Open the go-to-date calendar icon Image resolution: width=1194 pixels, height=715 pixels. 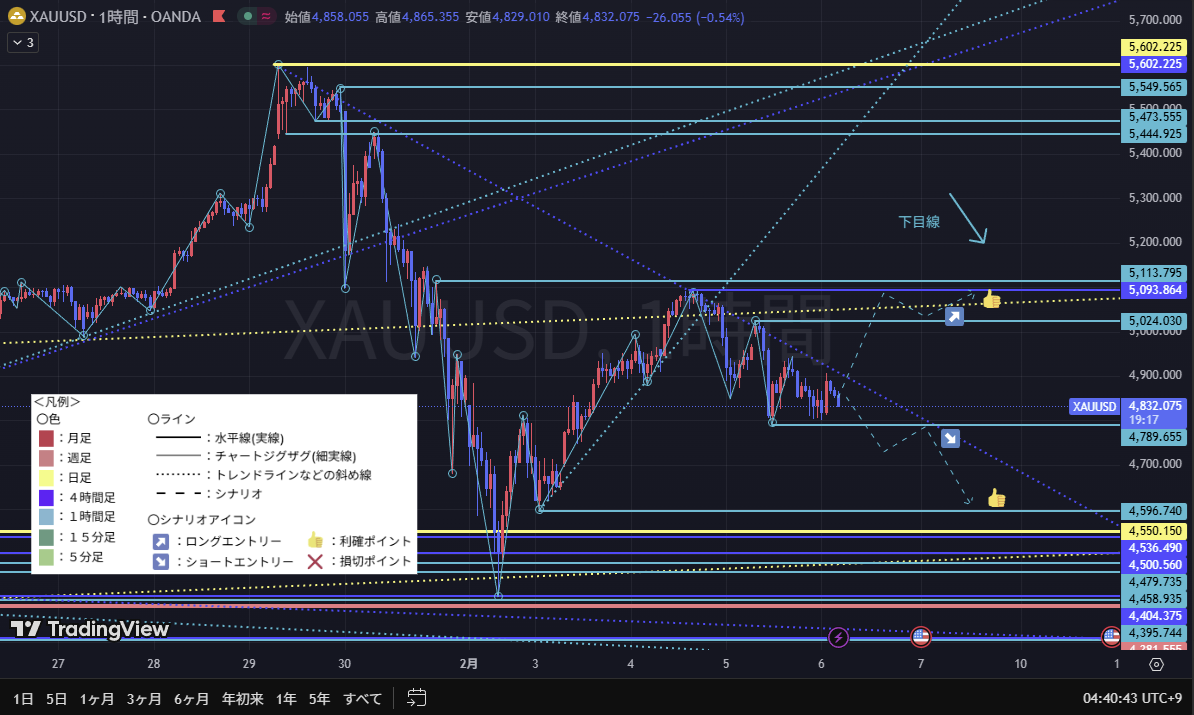[417, 698]
